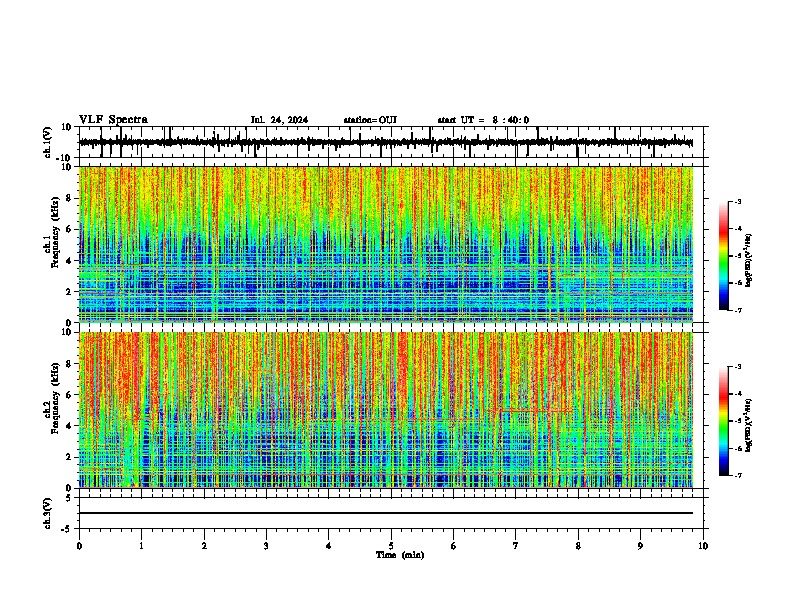Click time axis tick label "0"
792x612 pixels.
coord(79,546)
